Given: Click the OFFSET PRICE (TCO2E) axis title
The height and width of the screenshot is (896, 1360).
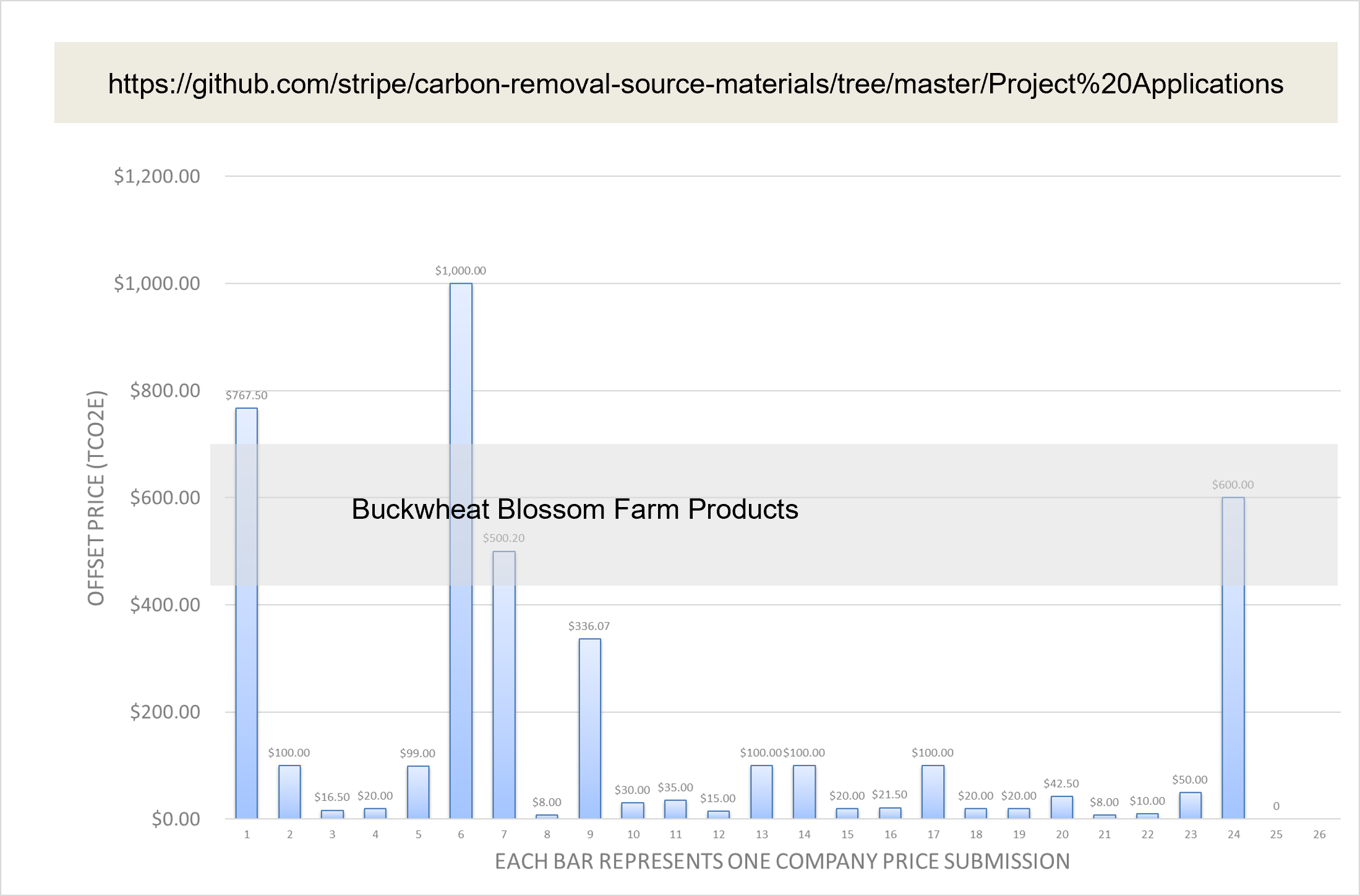Looking at the screenshot, I should click(96, 498).
